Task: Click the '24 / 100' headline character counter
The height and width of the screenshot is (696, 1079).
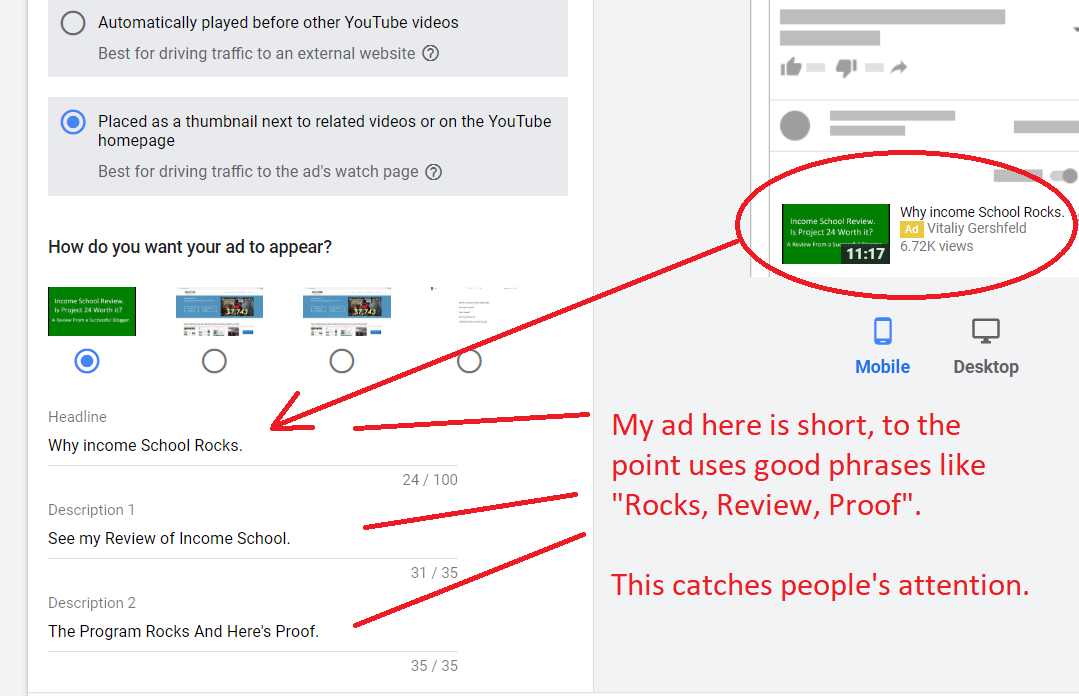Action: click(x=430, y=480)
